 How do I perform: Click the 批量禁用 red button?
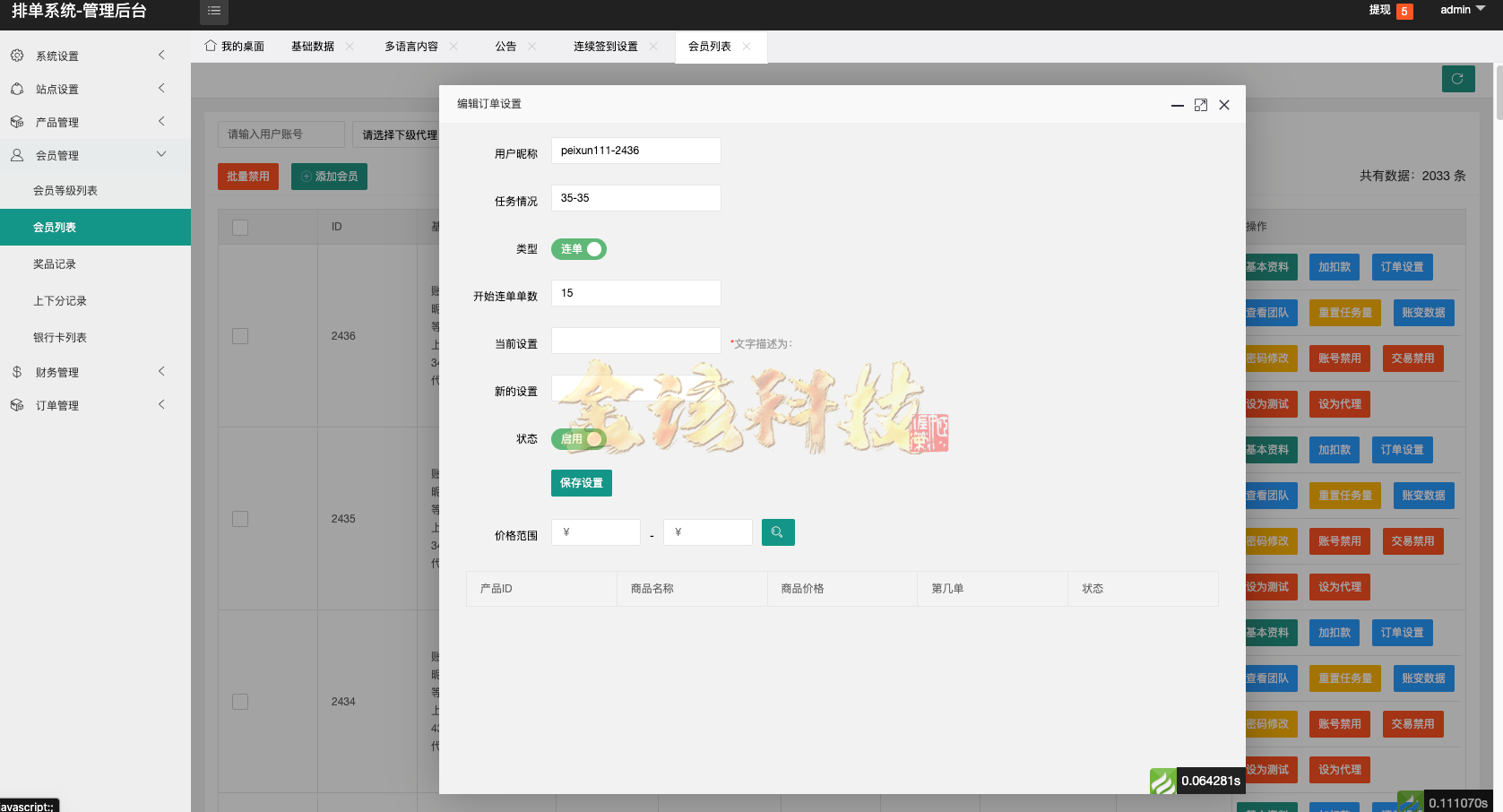[247, 176]
